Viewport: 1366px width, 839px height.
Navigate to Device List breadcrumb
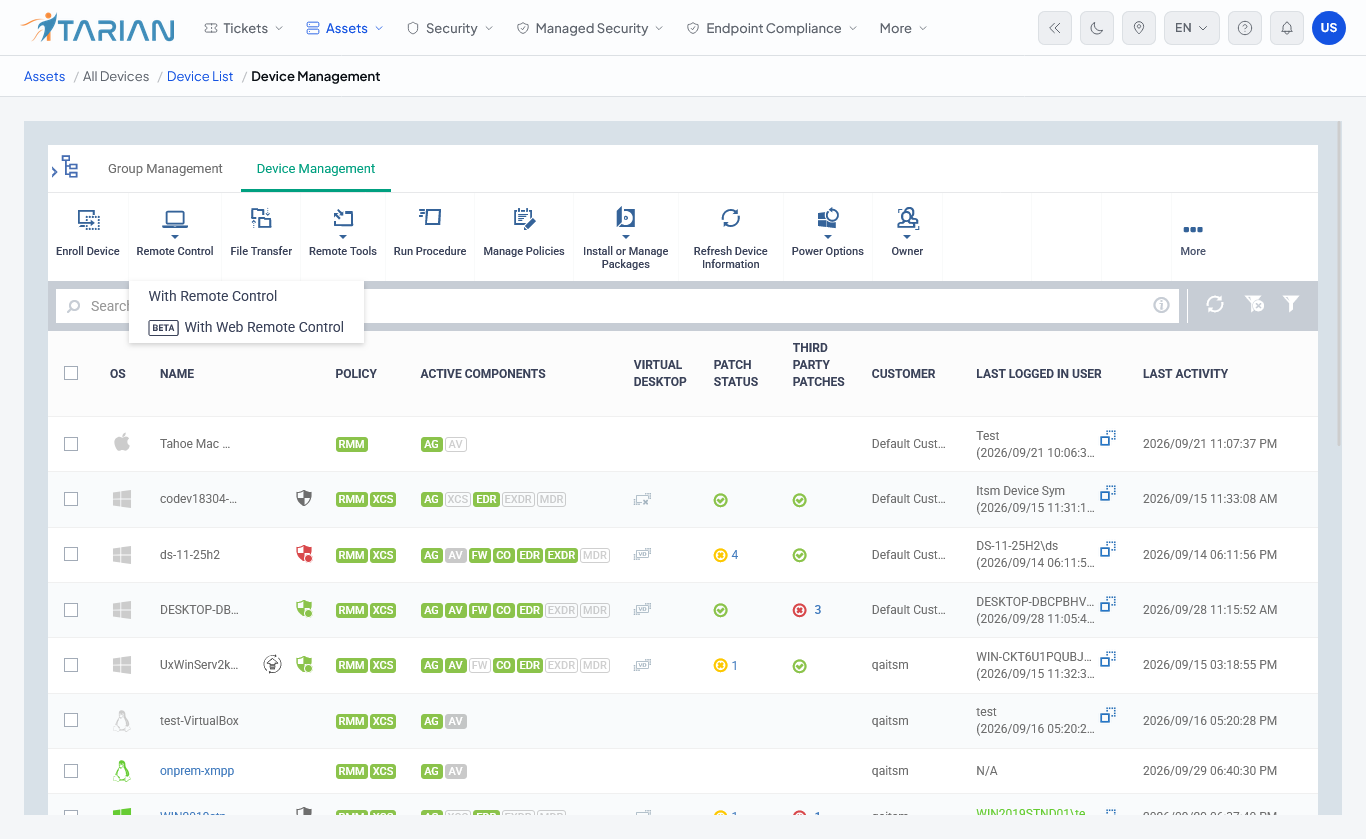(200, 76)
